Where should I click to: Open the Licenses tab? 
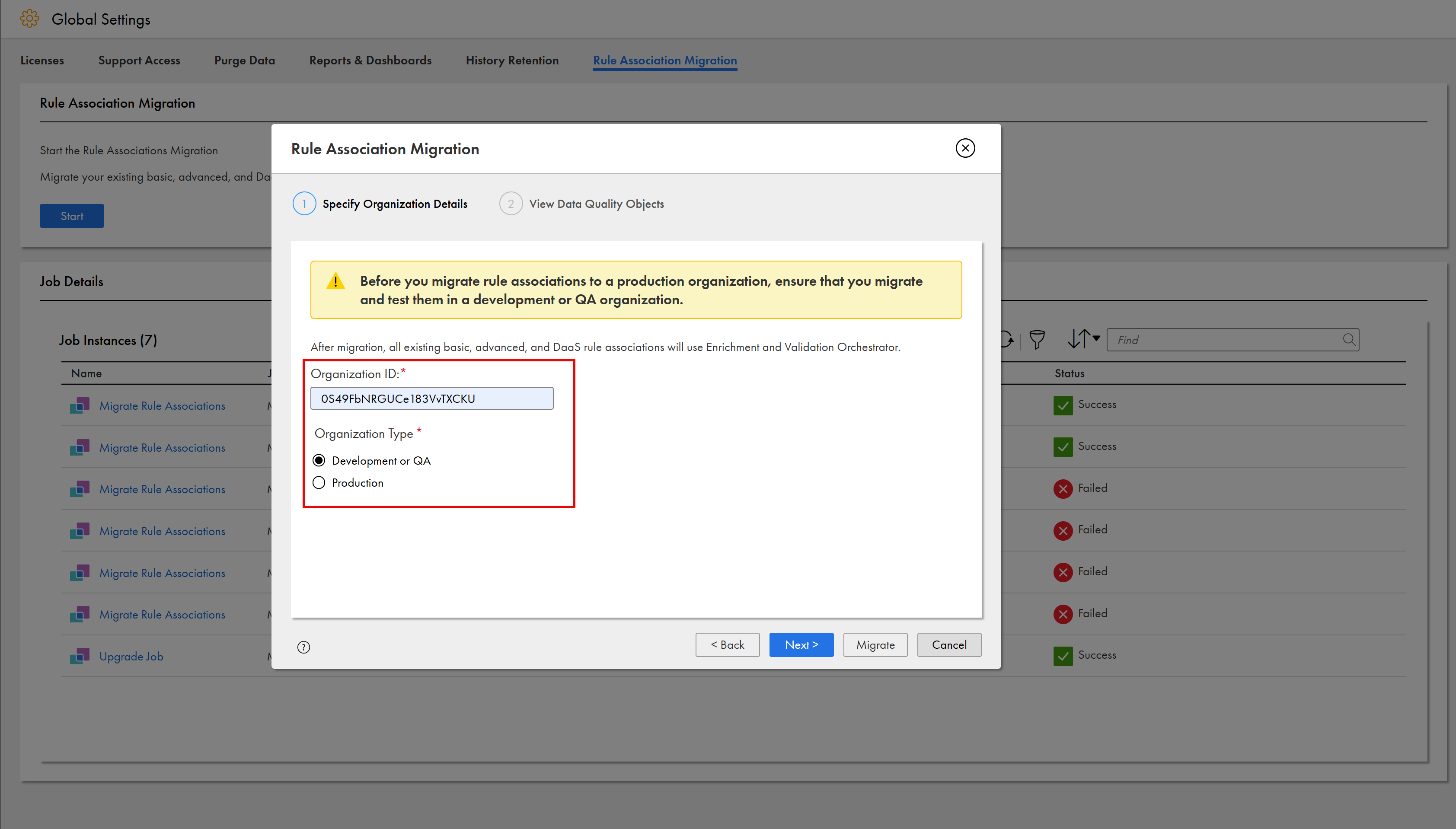42,61
